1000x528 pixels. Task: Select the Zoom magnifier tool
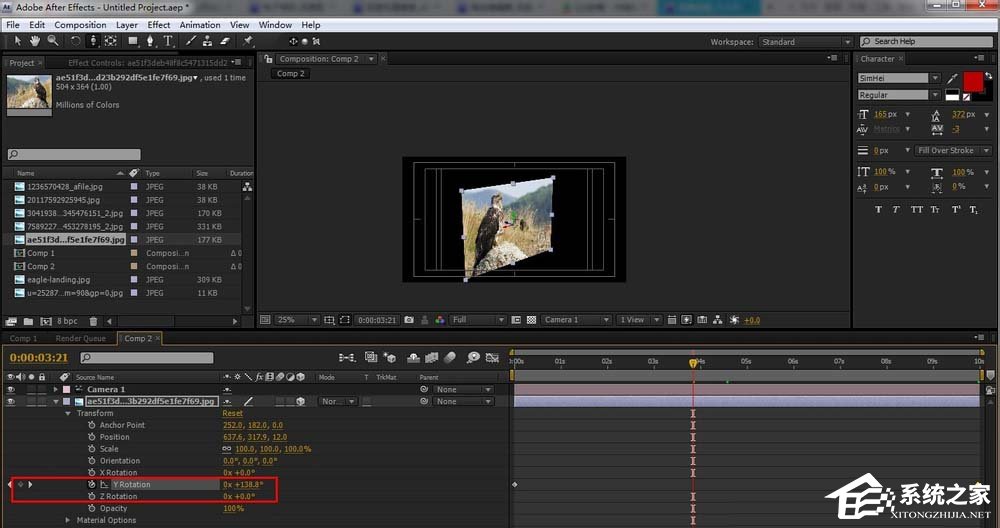tap(51, 41)
